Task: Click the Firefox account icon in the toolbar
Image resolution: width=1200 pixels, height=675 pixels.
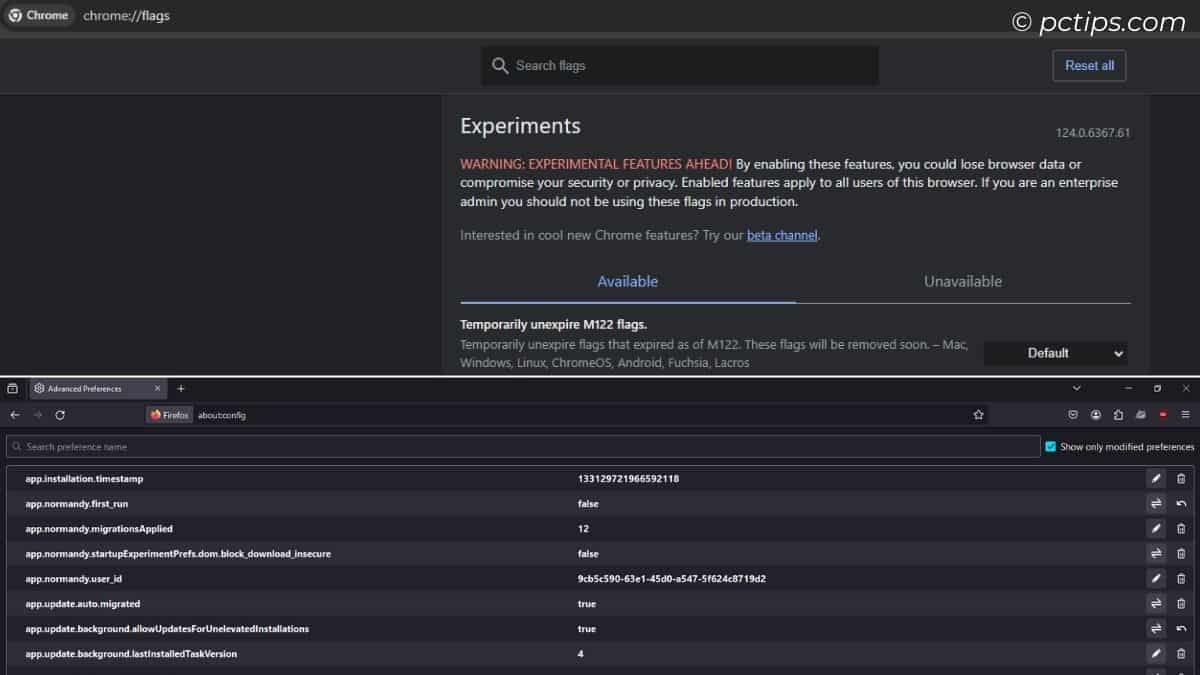Action: tap(1096, 414)
